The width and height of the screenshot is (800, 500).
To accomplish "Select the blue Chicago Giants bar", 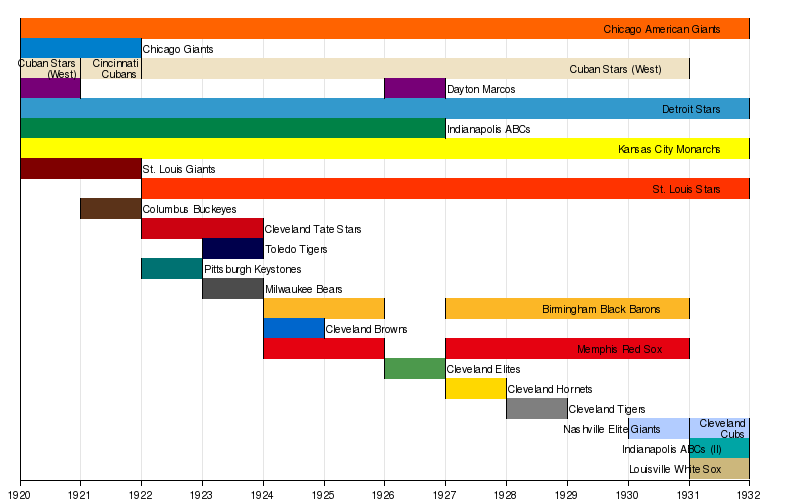I will (81, 48).
